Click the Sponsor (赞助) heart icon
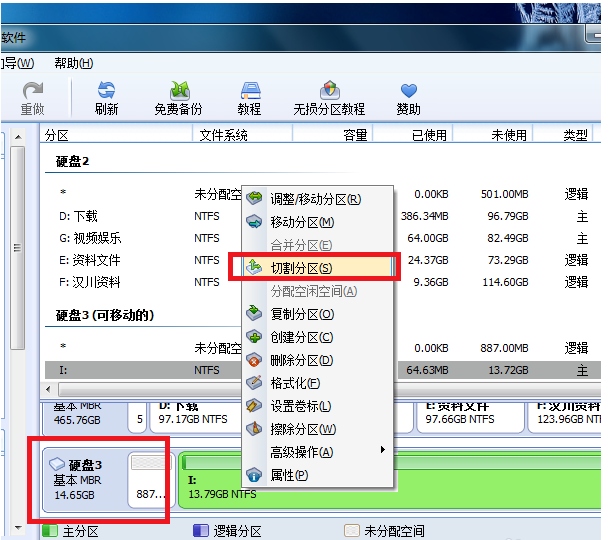The height and width of the screenshot is (540, 610). click(x=408, y=91)
